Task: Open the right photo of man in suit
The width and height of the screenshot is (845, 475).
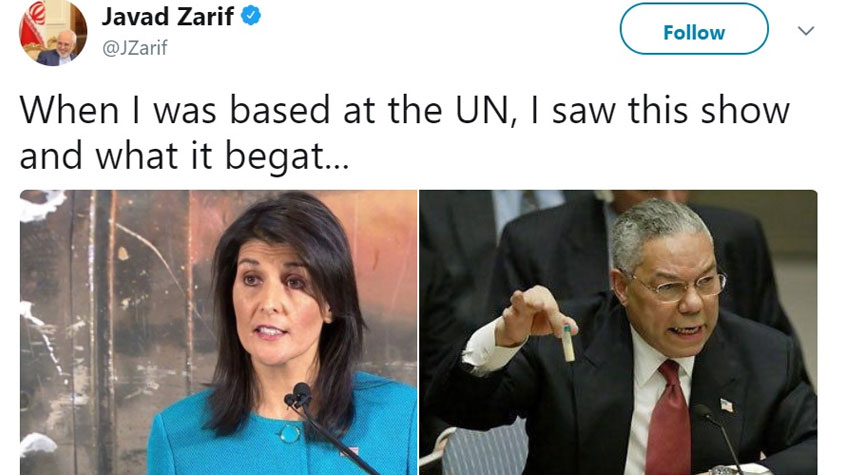Action: (618, 332)
